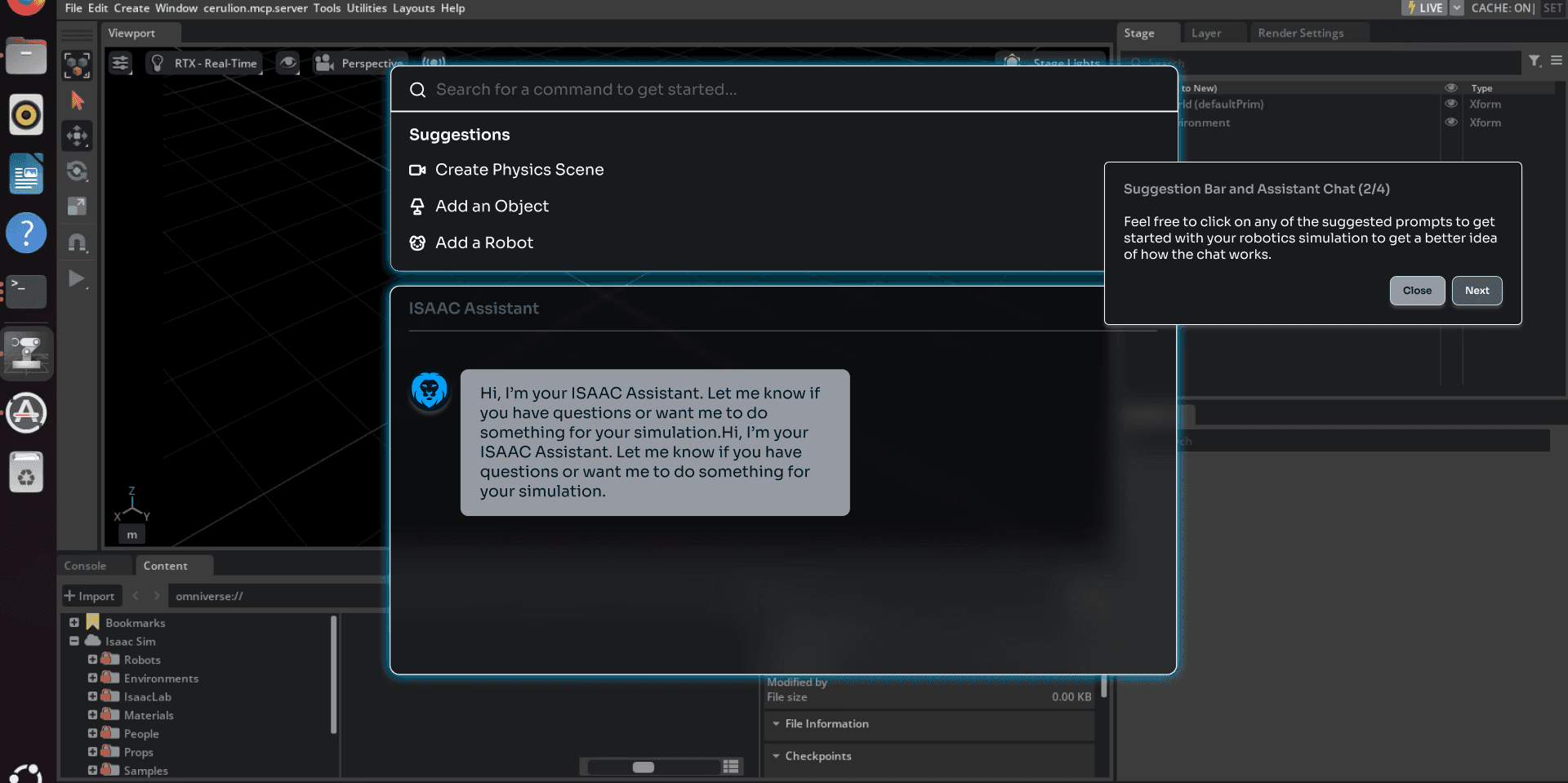1568x783 pixels.
Task: Activate the Scale tool
Action: tap(77, 207)
